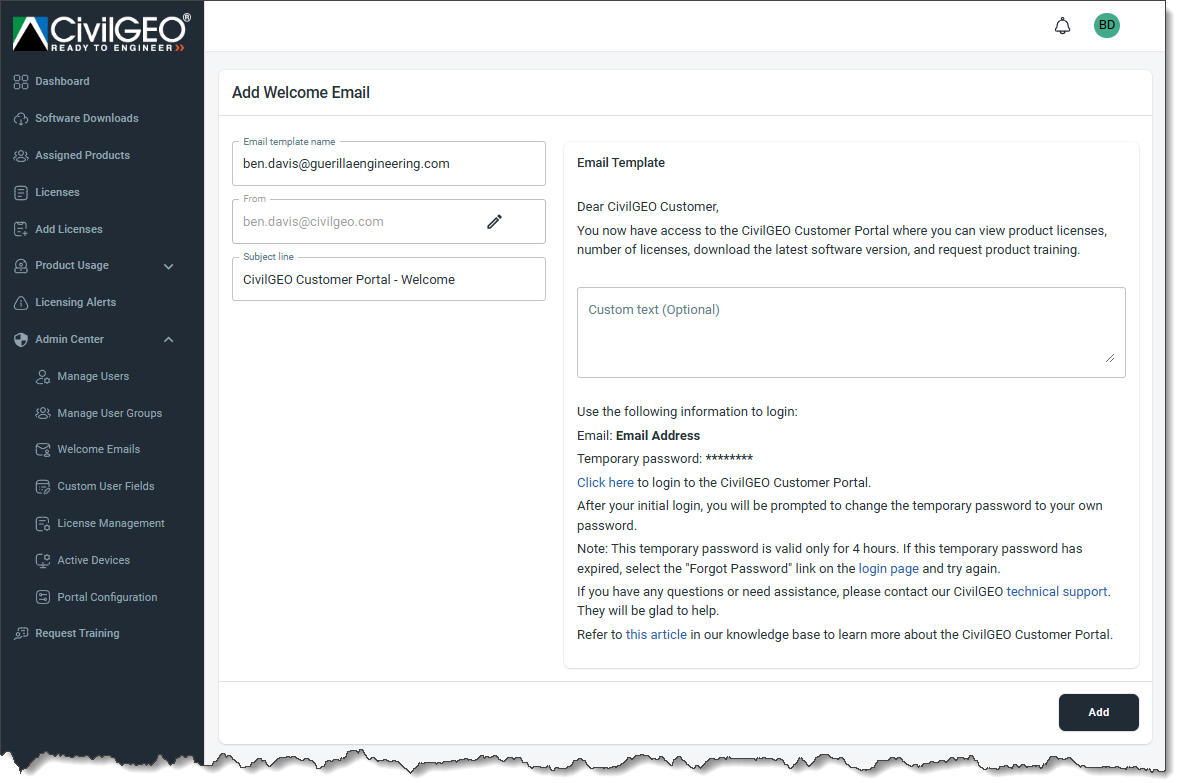The image size is (1180, 783).
Task: Click the Add button
Action: [x=1098, y=712]
